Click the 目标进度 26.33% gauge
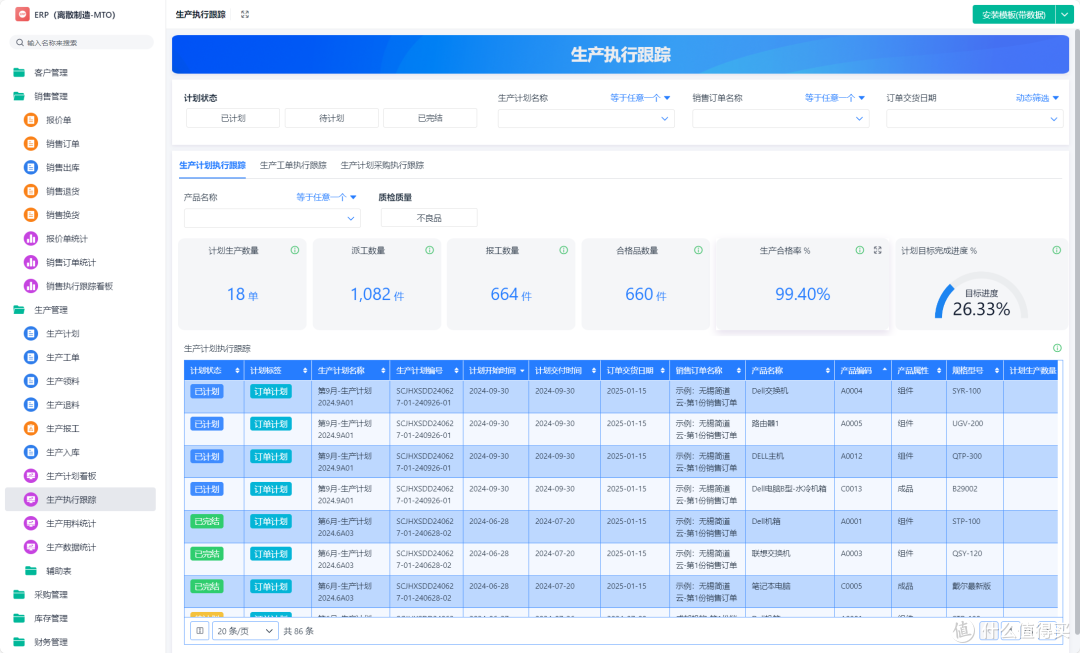 981,297
